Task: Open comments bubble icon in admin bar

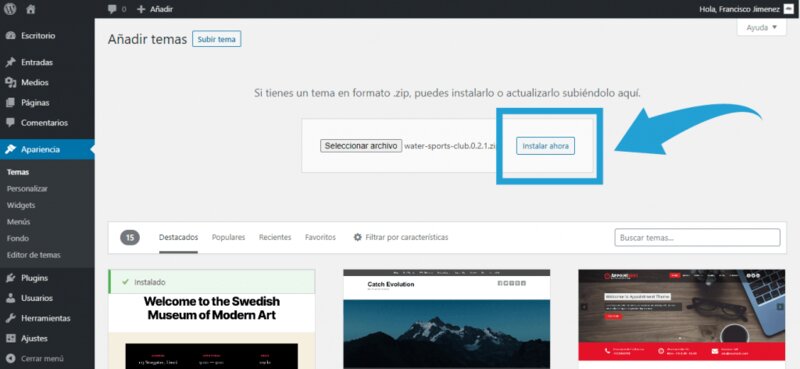Action: pyautogui.click(x=112, y=9)
